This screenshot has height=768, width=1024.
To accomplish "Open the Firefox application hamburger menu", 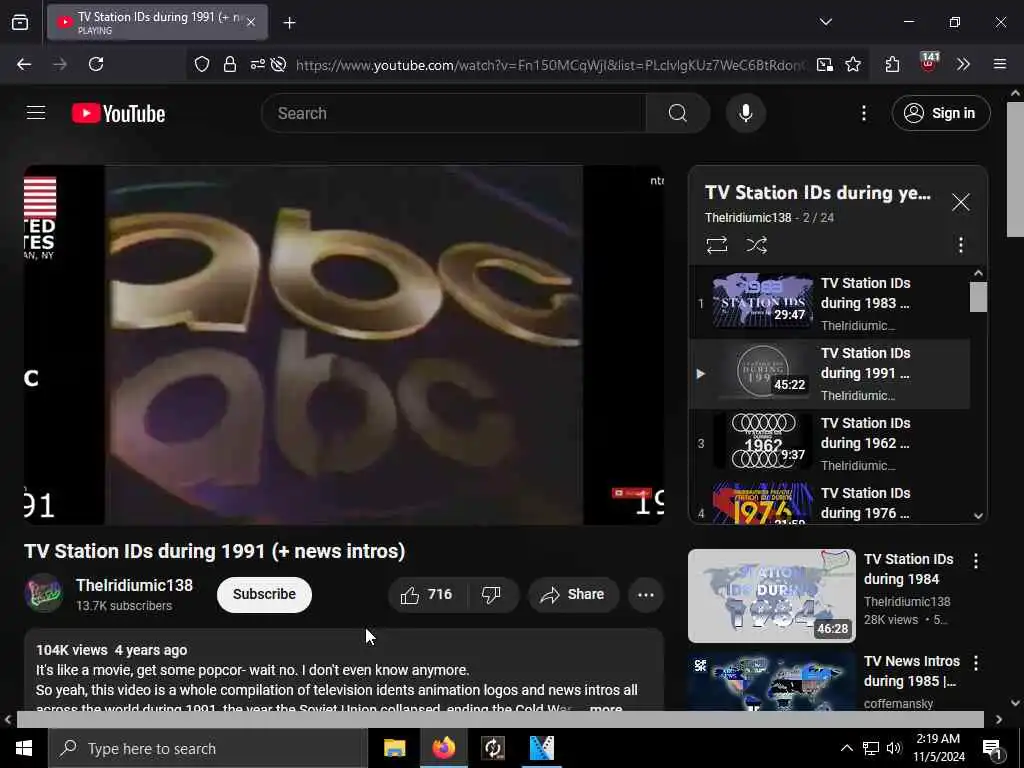I will (x=1000, y=64).
